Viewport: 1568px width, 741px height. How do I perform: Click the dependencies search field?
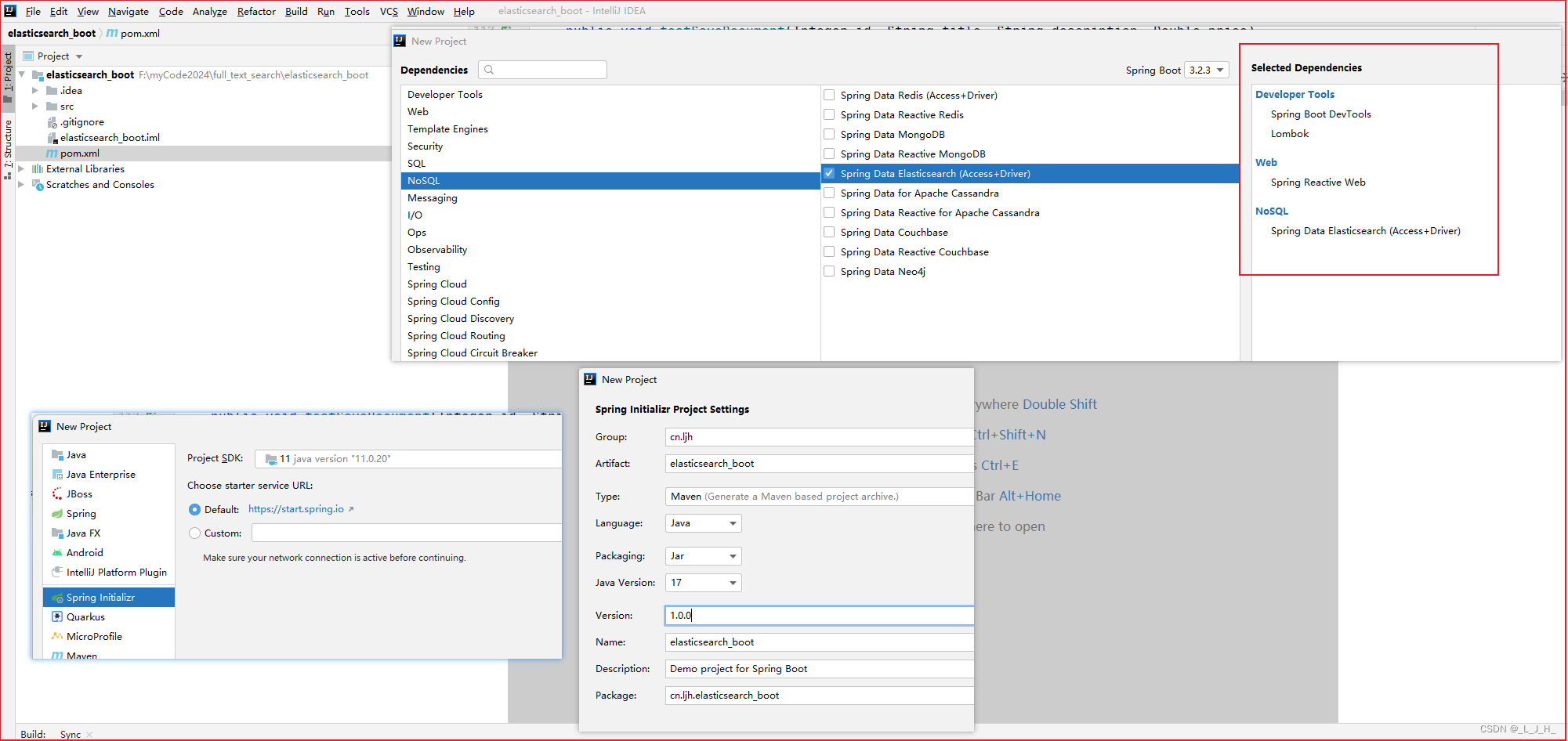542,70
